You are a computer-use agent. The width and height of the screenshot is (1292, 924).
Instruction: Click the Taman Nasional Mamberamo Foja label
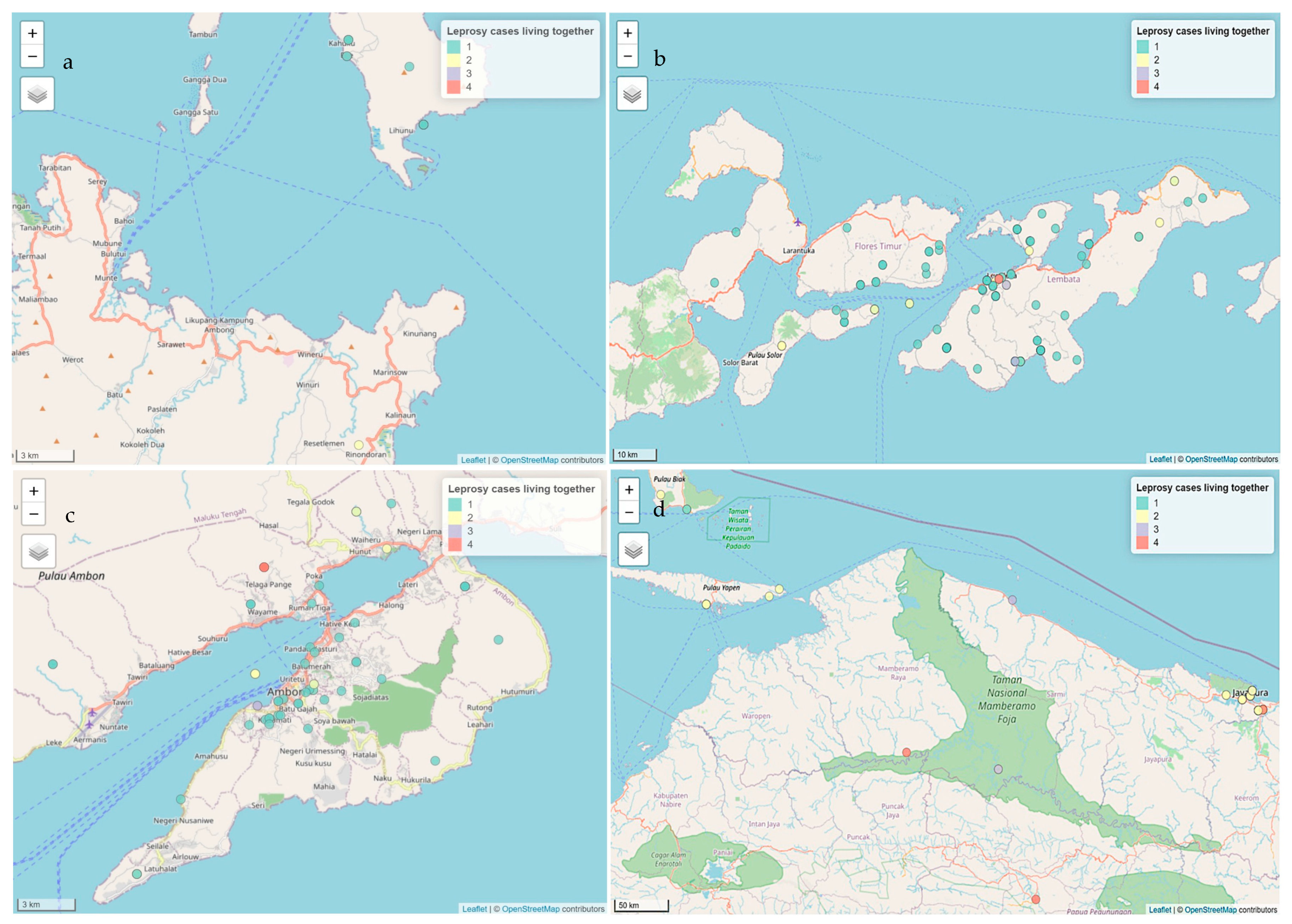coord(1007,699)
